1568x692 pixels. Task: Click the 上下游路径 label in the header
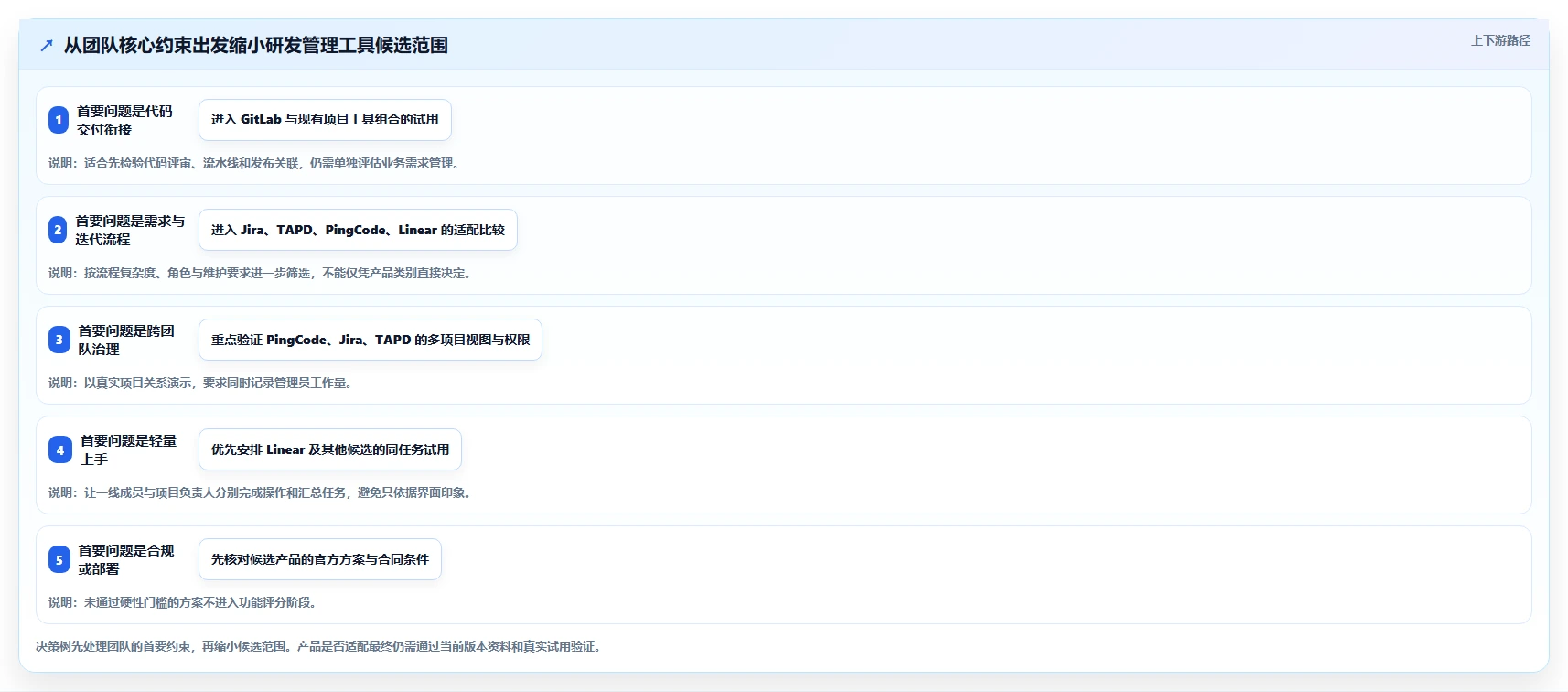tap(1500, 40)
